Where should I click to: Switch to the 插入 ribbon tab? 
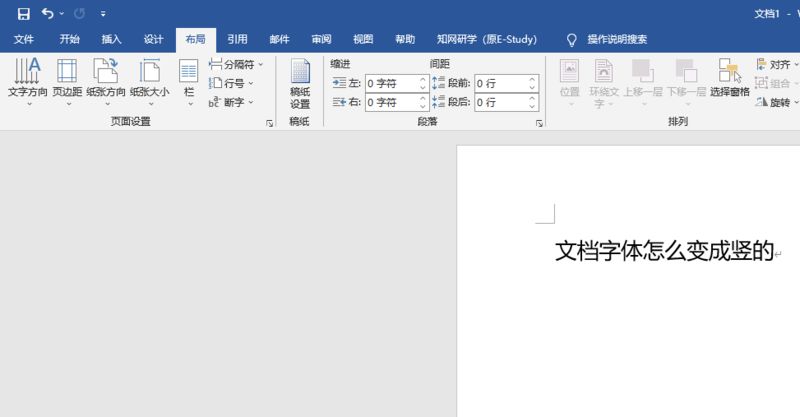click(111, 40)
